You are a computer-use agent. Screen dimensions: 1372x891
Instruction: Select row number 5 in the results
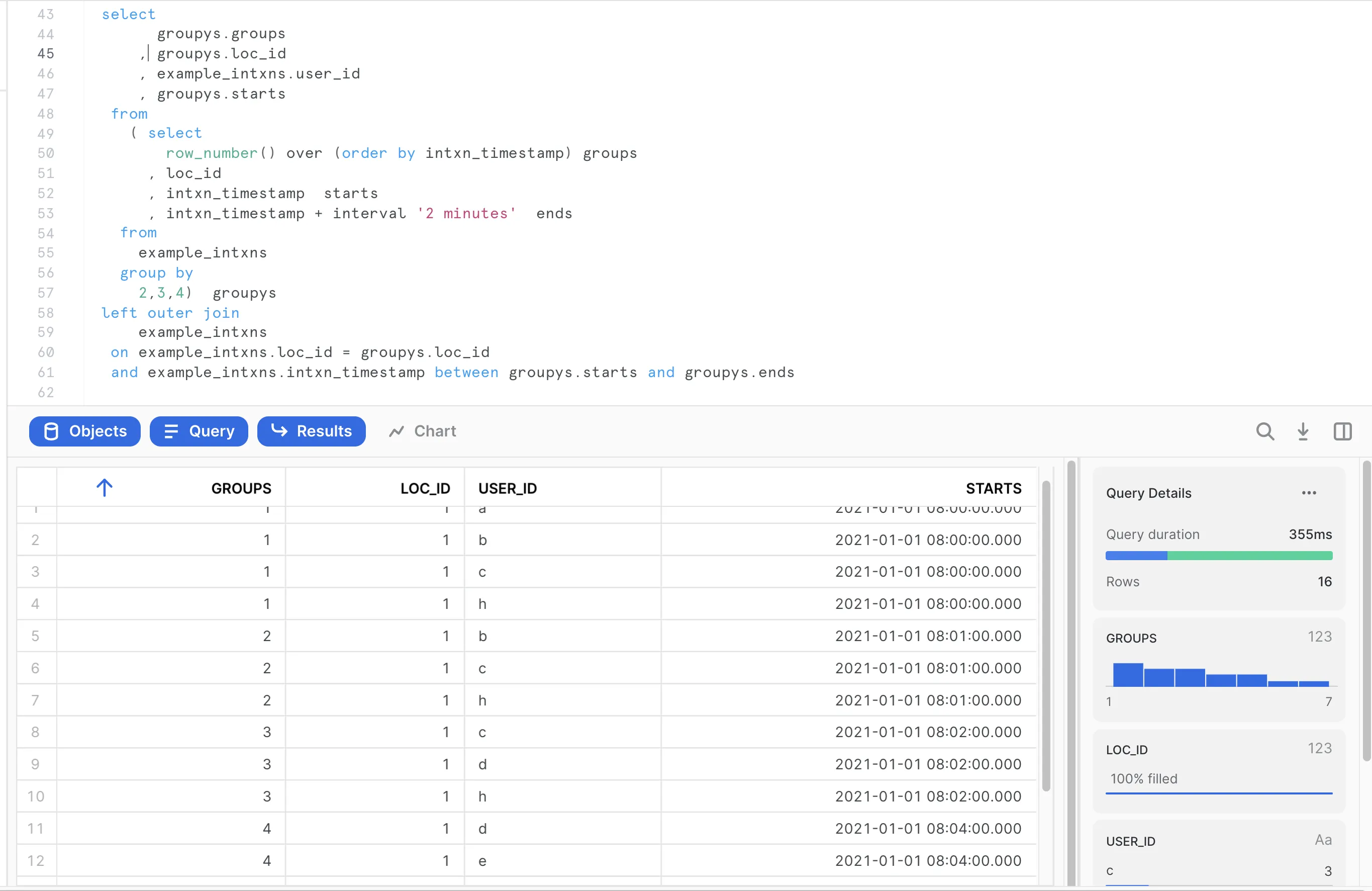36,636
